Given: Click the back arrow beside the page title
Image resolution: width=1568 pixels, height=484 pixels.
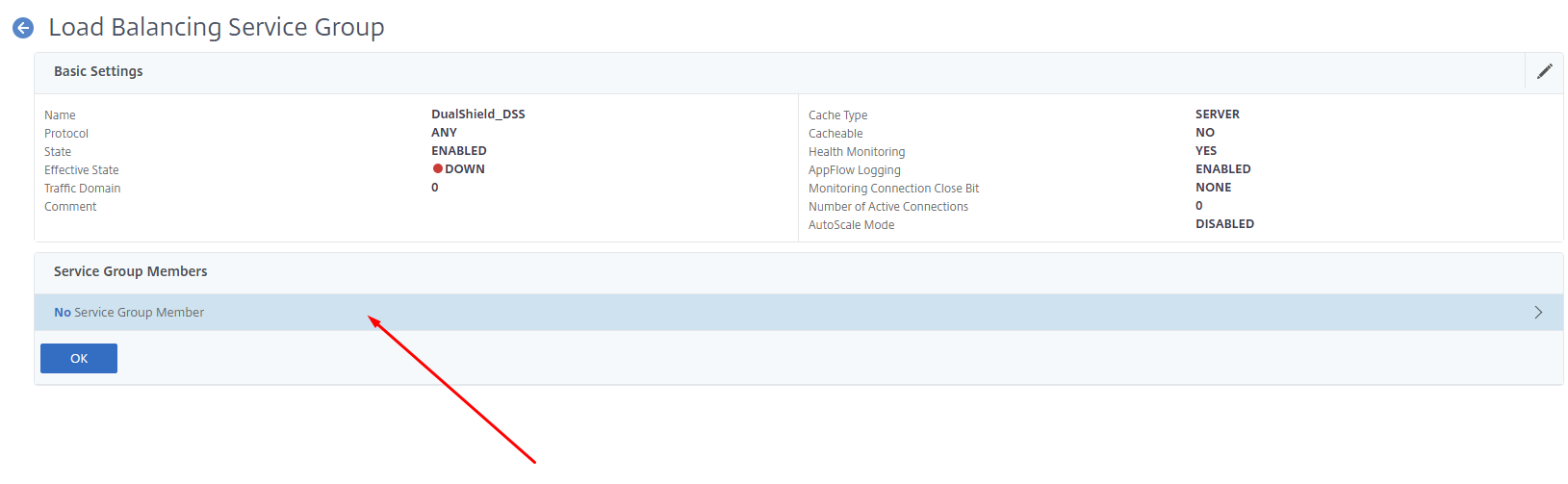Looking at the screenshot, I should (x=23, y=29).
